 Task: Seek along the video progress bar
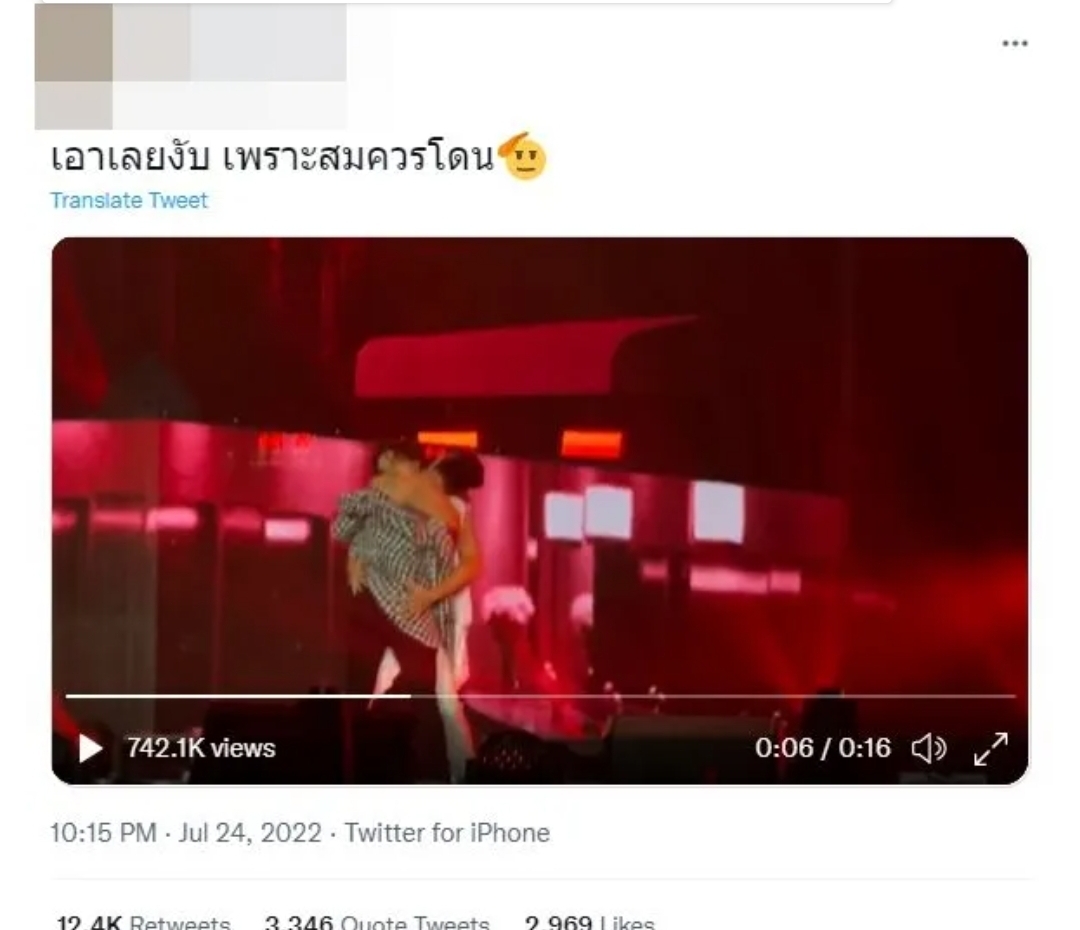541,696
